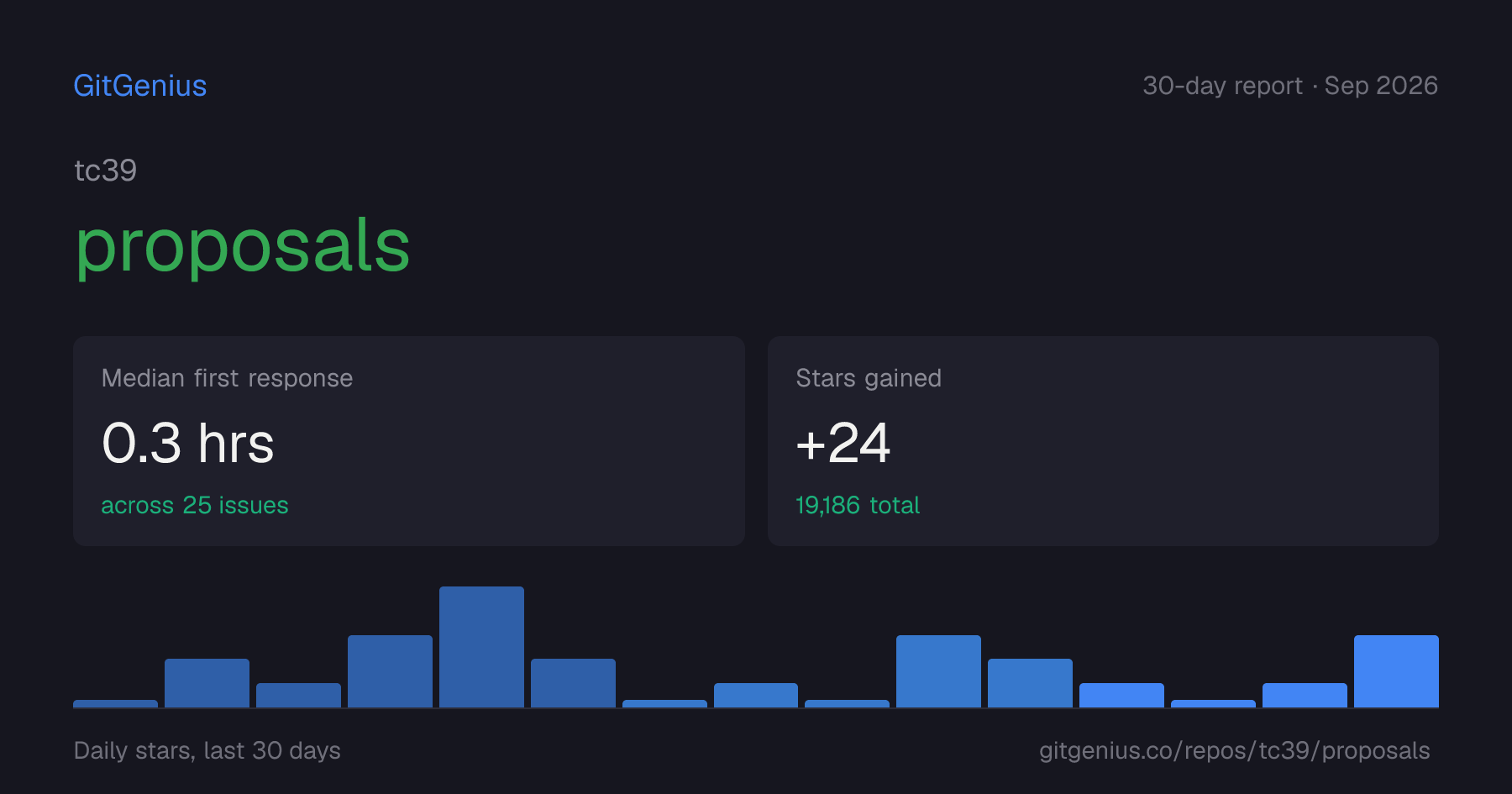Screen dimensions: 1512x794
Task: Click the GitGenius brand link
Action: pos(140,86)
